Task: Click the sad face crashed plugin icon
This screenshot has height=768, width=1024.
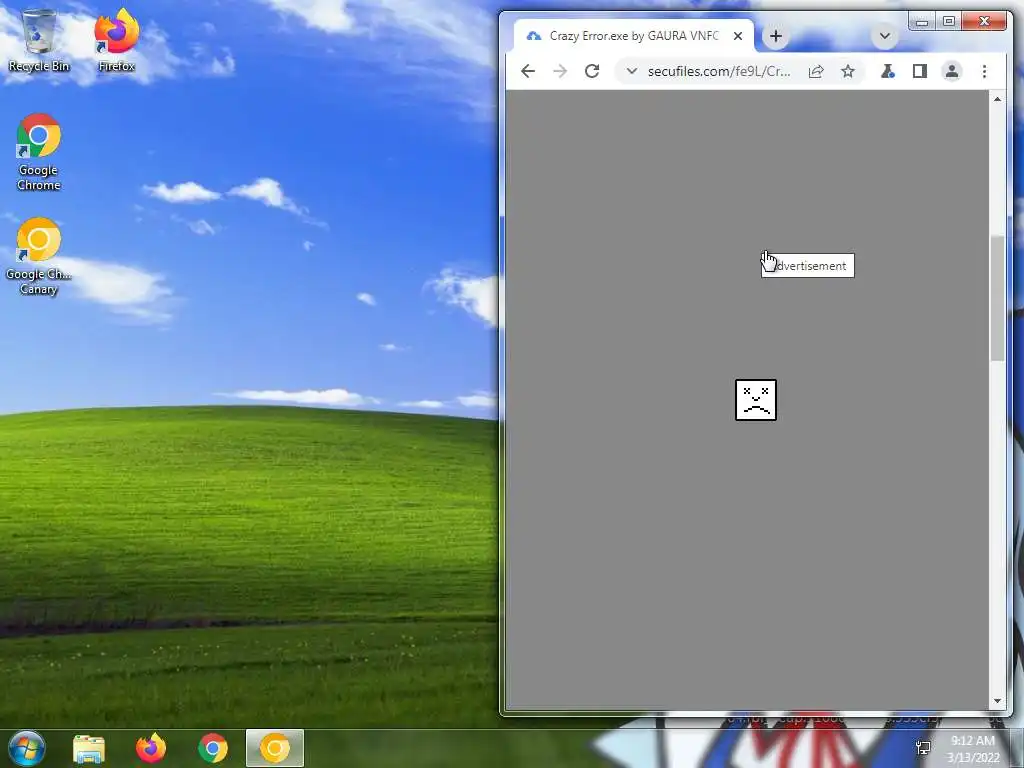Action: point(756,400)
